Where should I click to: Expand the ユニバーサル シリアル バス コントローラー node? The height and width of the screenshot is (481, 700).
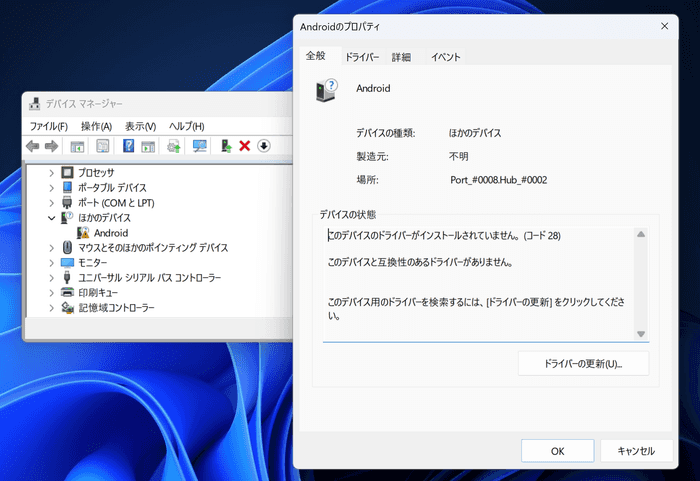[x=52, y=278]
